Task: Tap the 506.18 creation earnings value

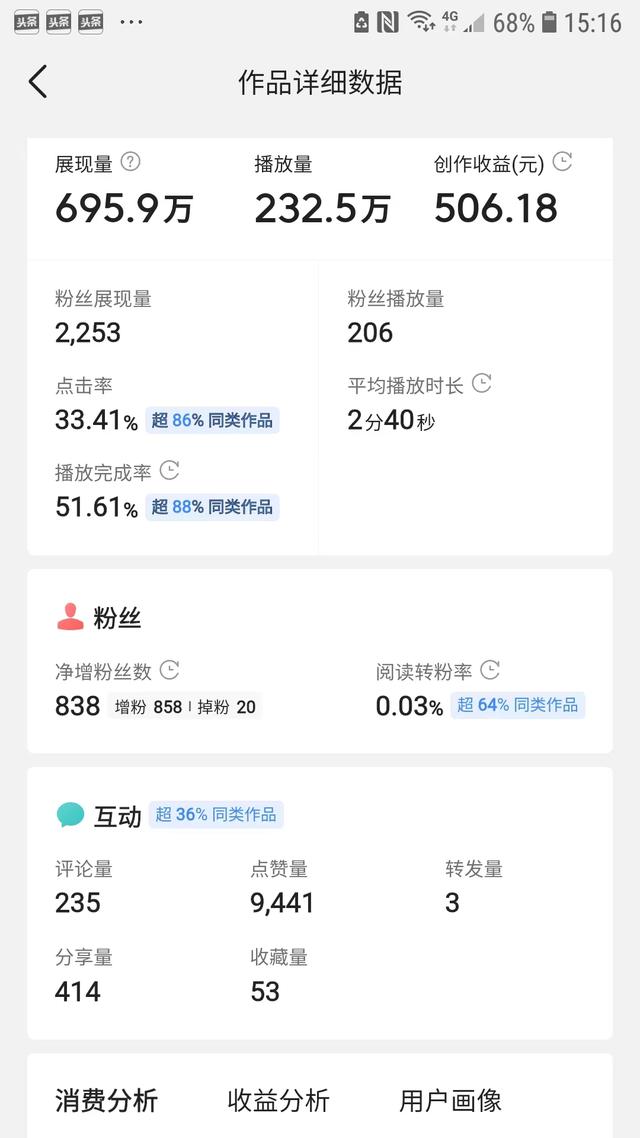Action: coord(496,208)
